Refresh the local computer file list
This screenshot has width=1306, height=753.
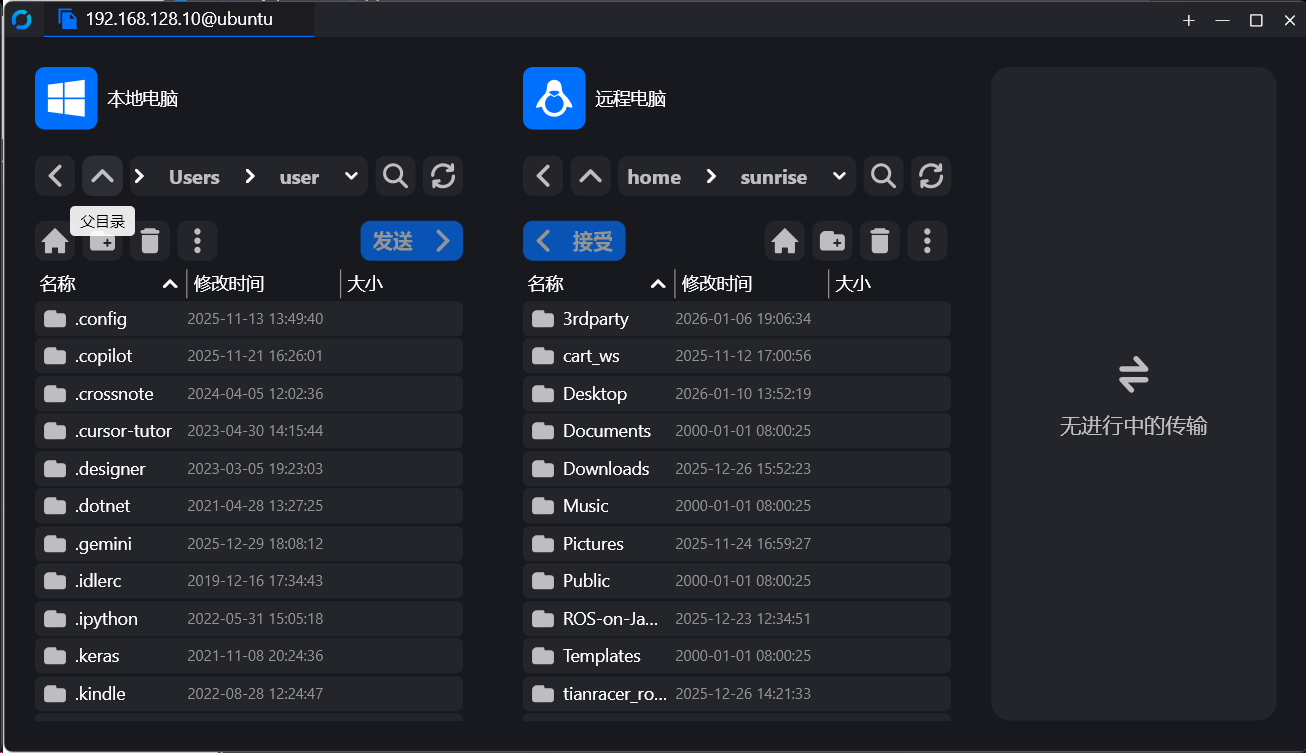(x=442, y=177)
